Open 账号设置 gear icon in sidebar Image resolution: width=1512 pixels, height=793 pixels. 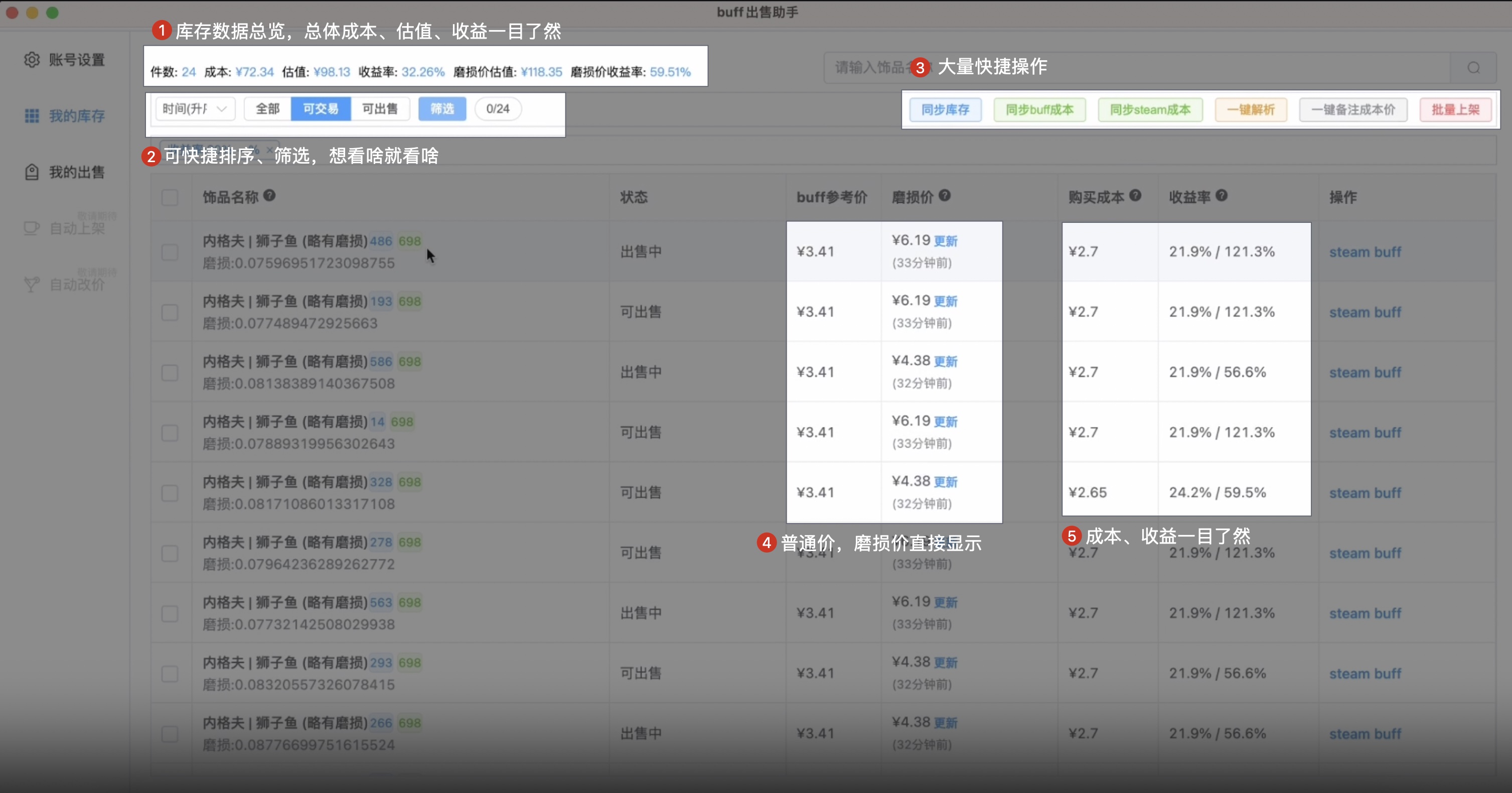click(32, 59)
